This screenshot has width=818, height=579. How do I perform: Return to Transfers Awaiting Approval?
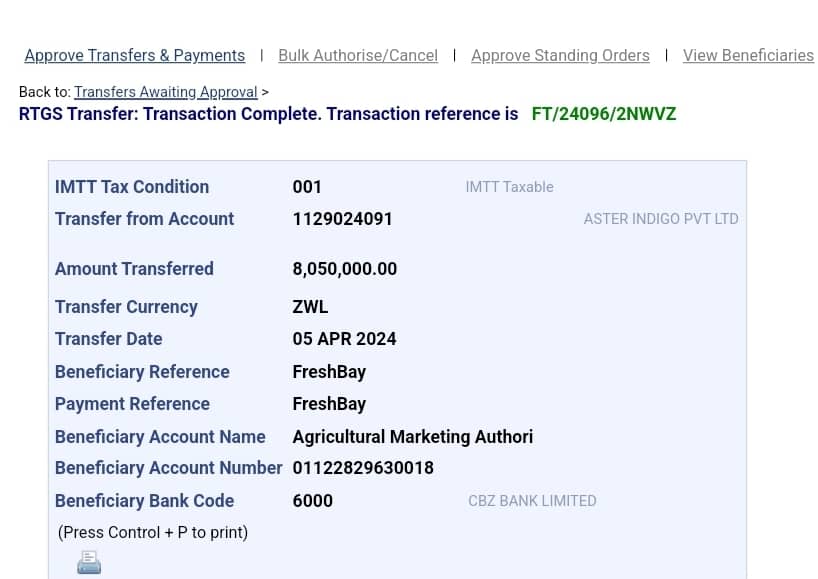pyautogui.click(x=165, y=92)
